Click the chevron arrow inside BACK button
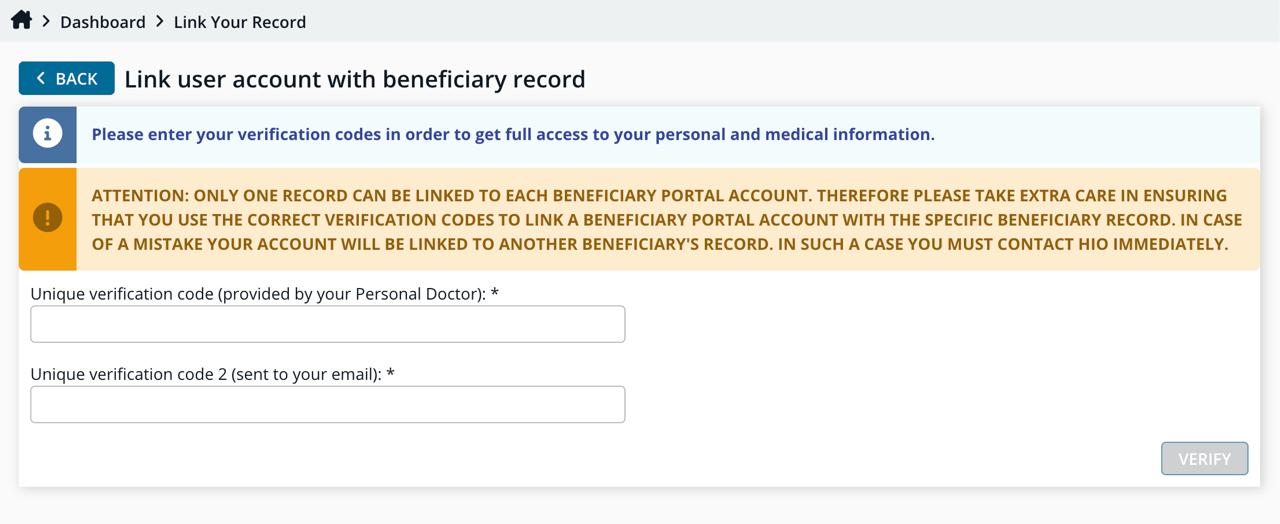Screen dimensions: 1280x524 coord(41,78)
